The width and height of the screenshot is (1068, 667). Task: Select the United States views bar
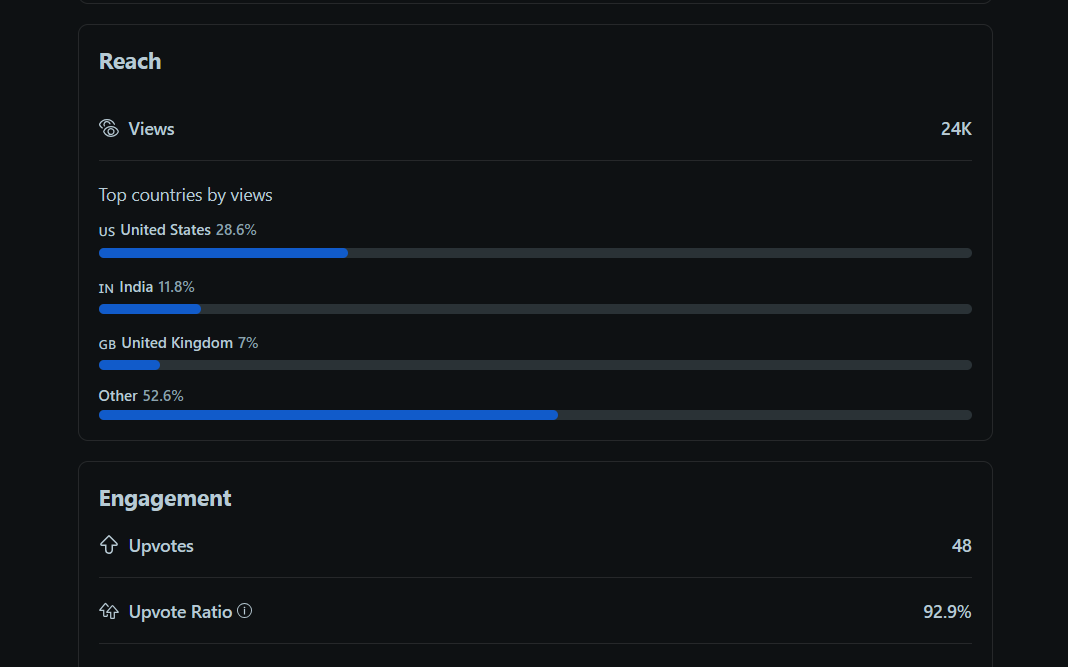535,253
